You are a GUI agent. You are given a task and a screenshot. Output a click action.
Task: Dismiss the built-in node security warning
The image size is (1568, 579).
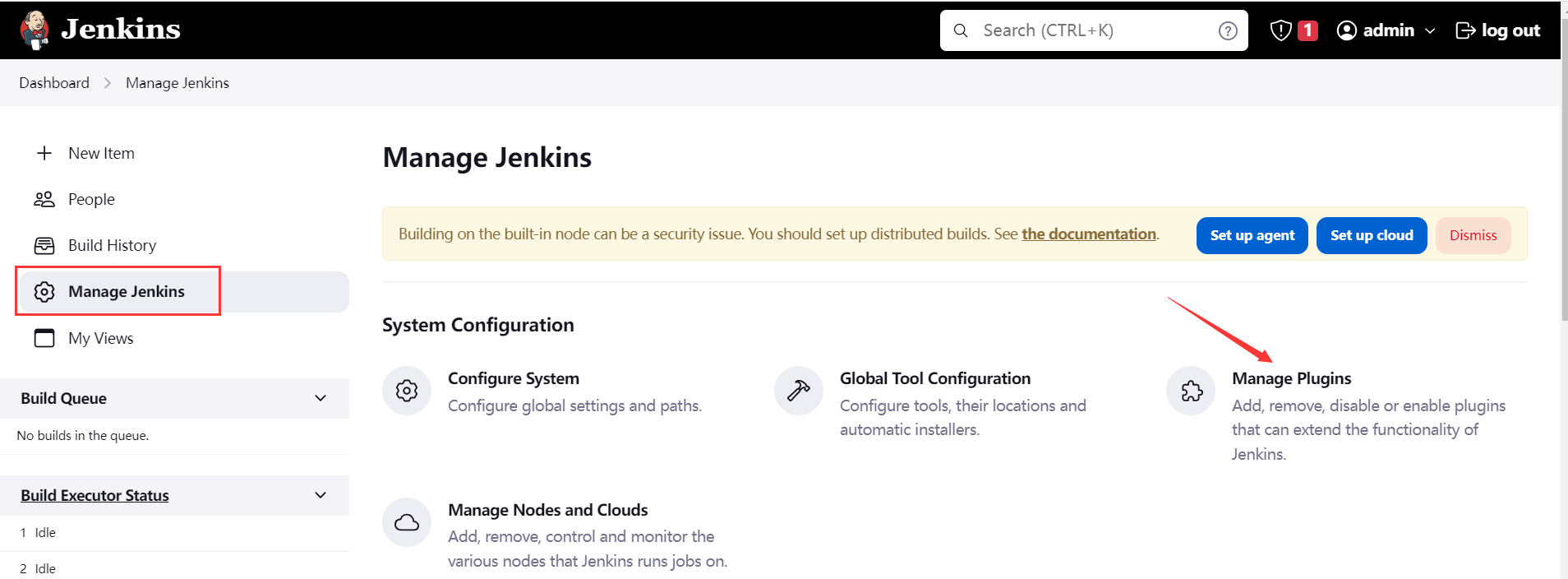[x=1473, y=235]
